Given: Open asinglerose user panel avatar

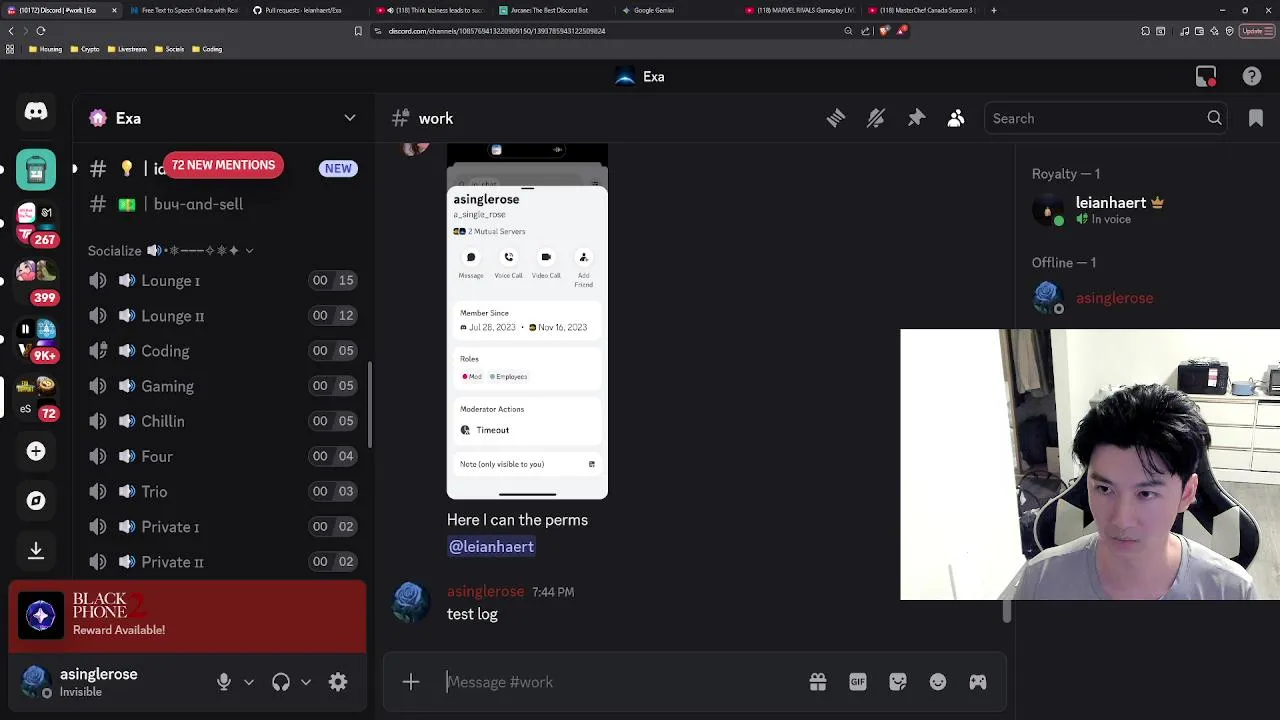Looking at the screenshot, I should [x=36, y=682].
